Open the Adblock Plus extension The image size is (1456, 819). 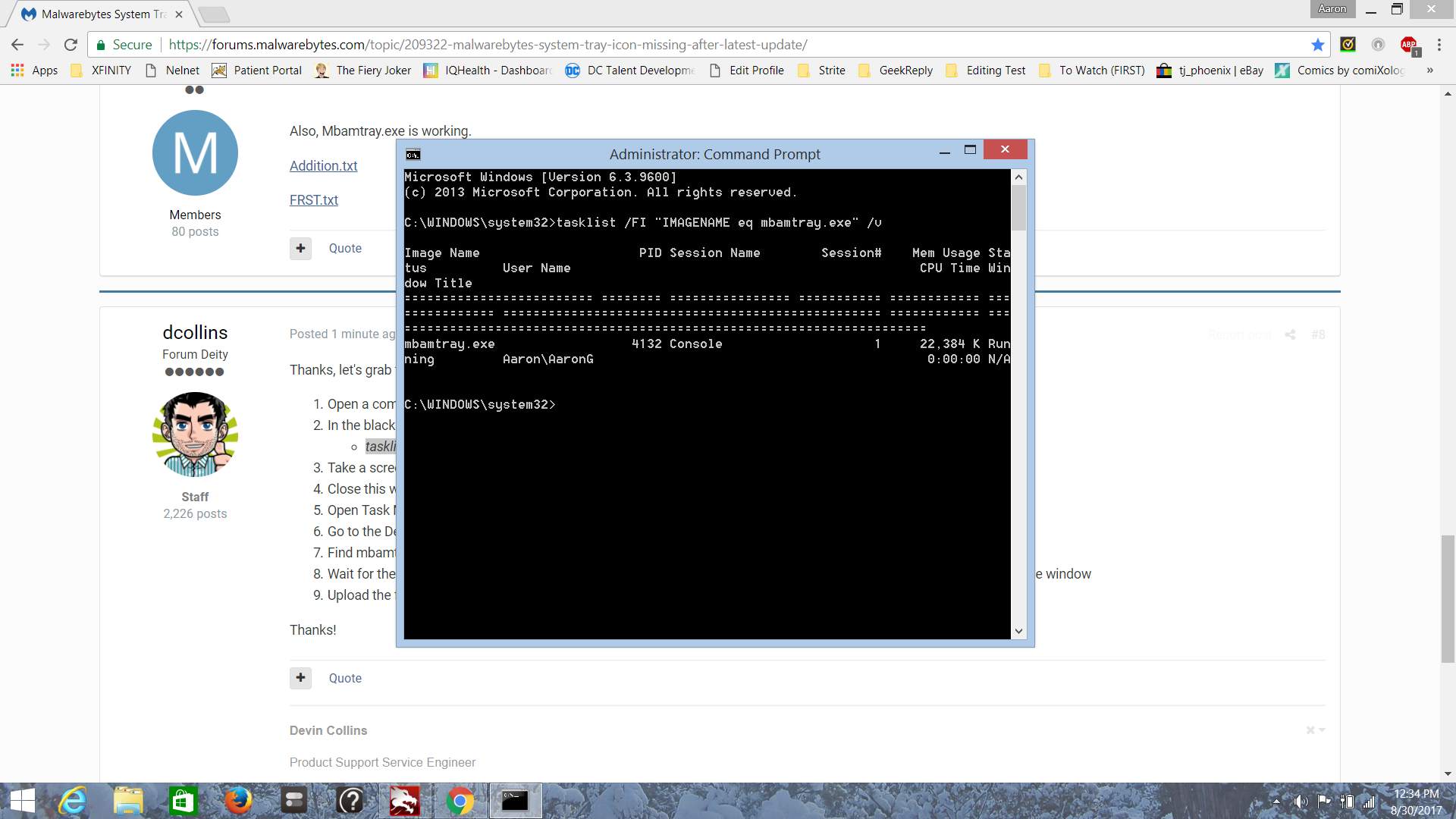coord(1410,45)
